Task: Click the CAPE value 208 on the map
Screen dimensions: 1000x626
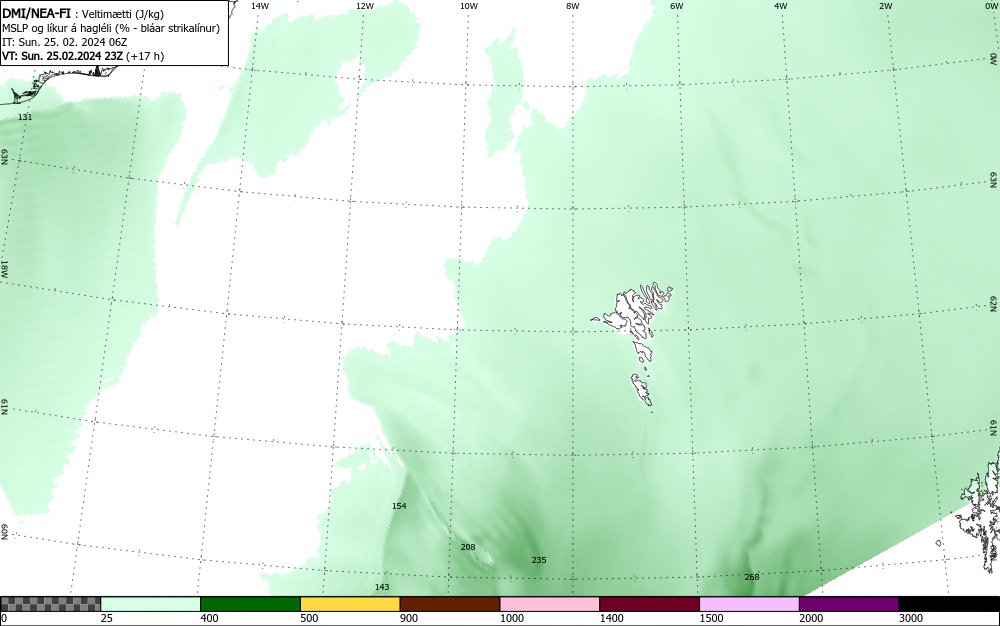Action: [468, 547]
